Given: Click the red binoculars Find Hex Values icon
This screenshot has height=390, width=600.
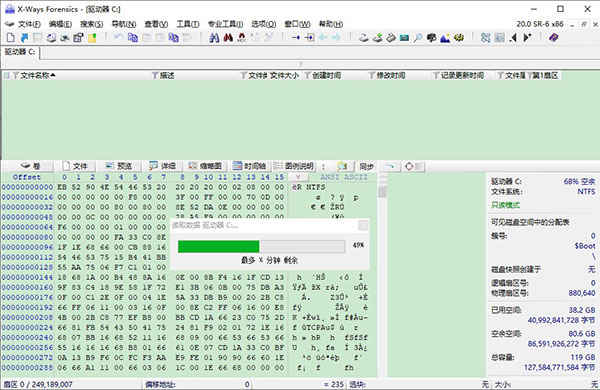Looking at the screenshot, I should click(228, 38).
